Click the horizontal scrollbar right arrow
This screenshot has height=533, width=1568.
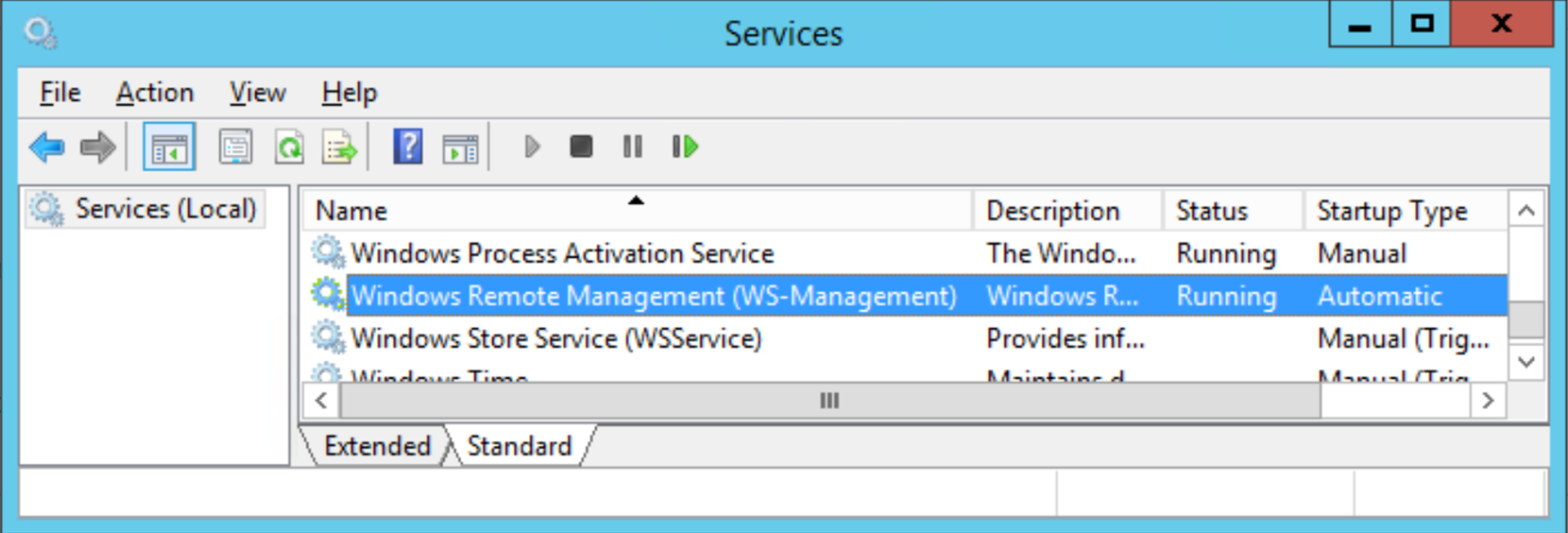[1488, 401]
